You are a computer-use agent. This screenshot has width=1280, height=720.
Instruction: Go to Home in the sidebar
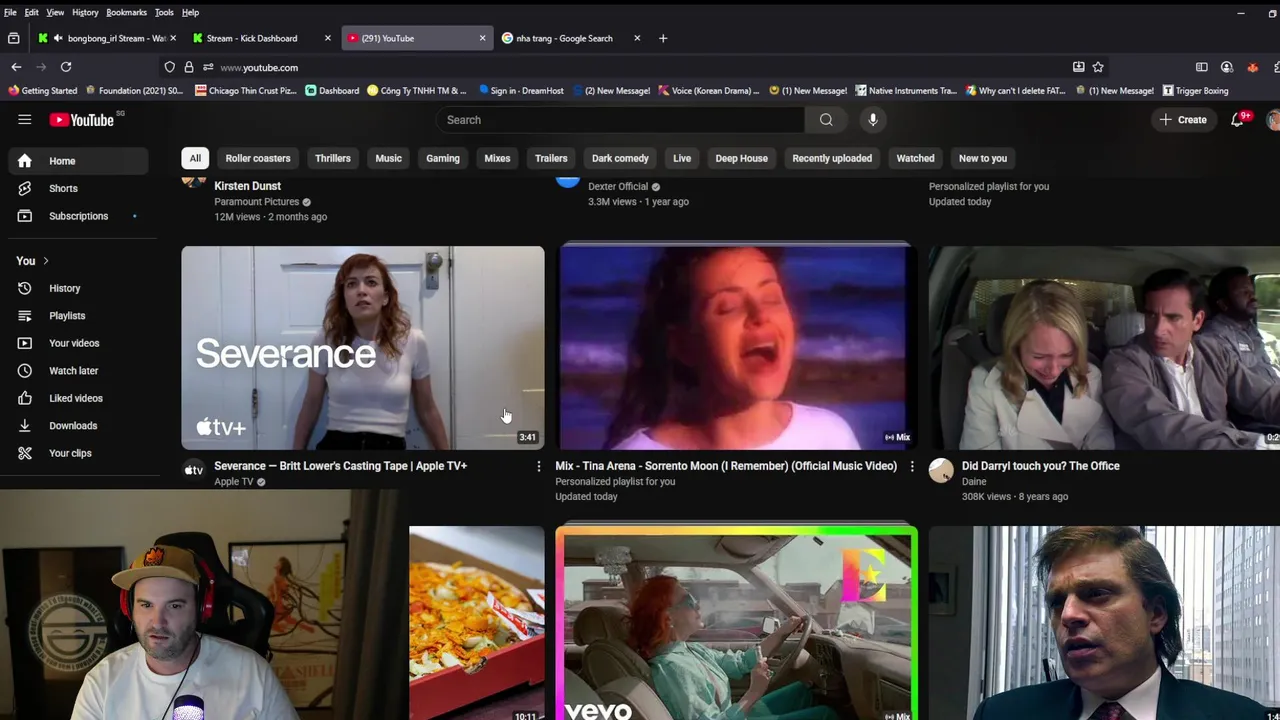pos(79,161)
